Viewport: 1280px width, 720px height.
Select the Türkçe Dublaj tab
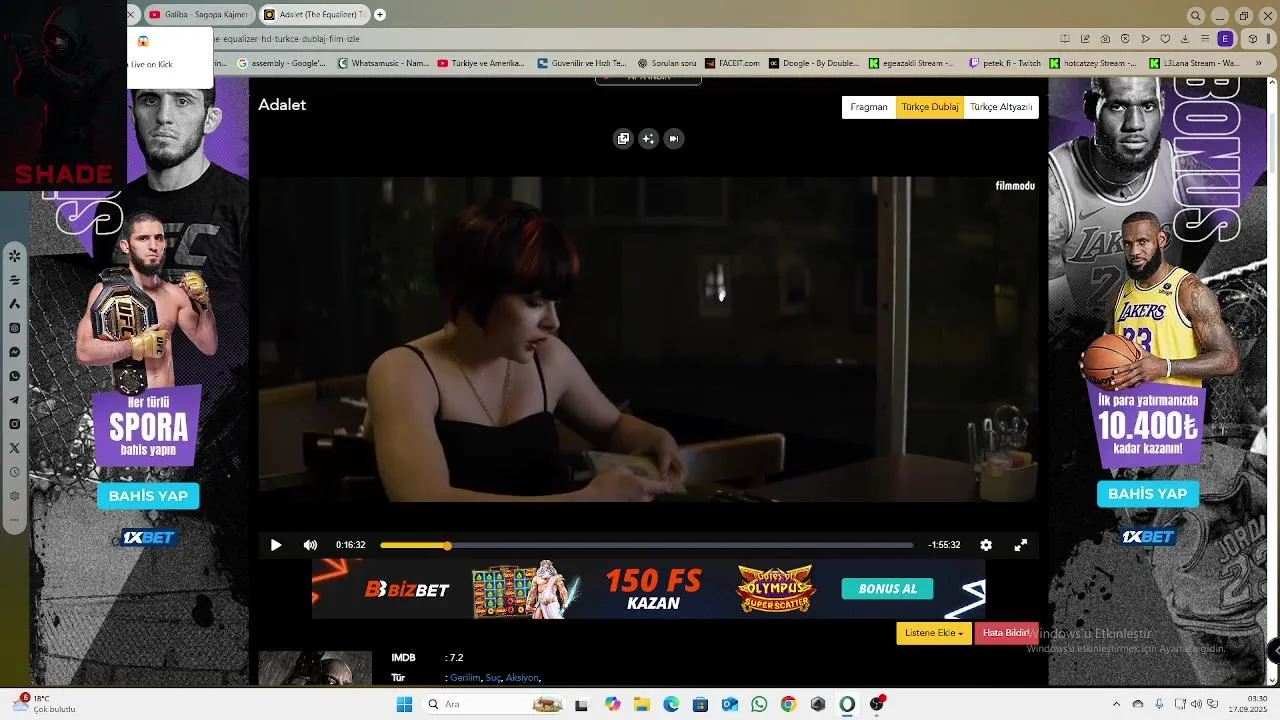(x=930, y=107)
